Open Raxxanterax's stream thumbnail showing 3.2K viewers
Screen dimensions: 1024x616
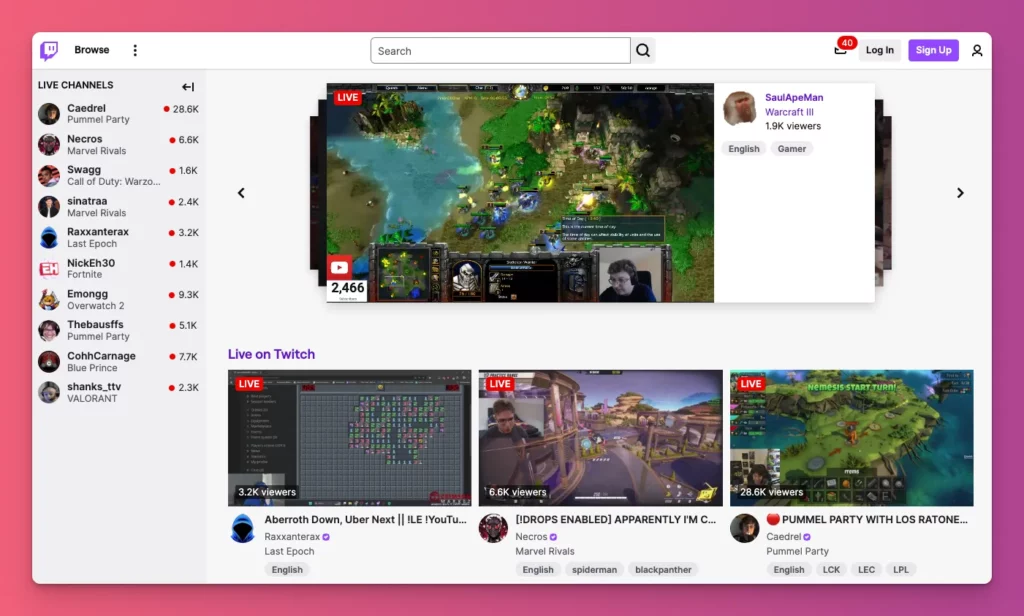(x=349, y=437)
